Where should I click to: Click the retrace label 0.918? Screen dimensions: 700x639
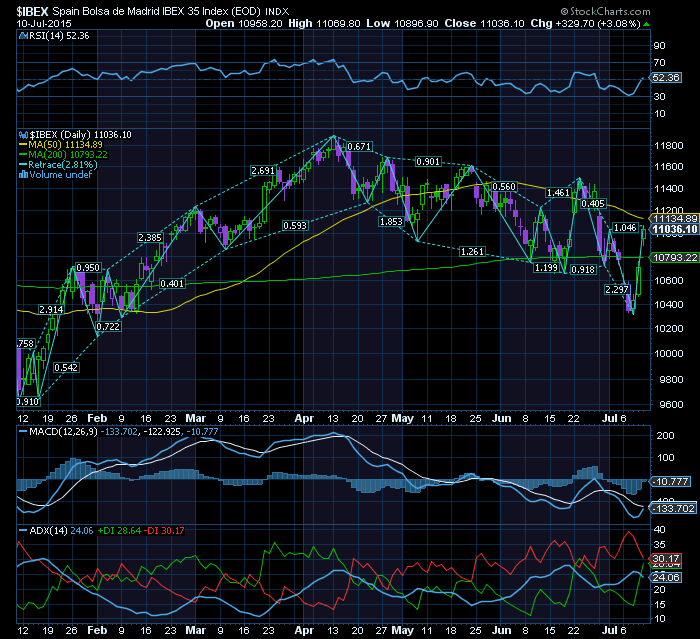click(583, 269)
